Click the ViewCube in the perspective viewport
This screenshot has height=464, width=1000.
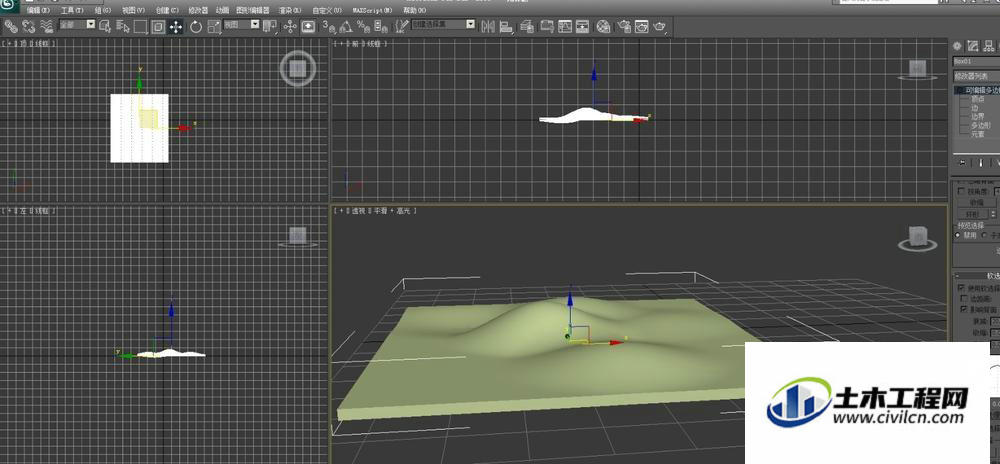(916, 239)
